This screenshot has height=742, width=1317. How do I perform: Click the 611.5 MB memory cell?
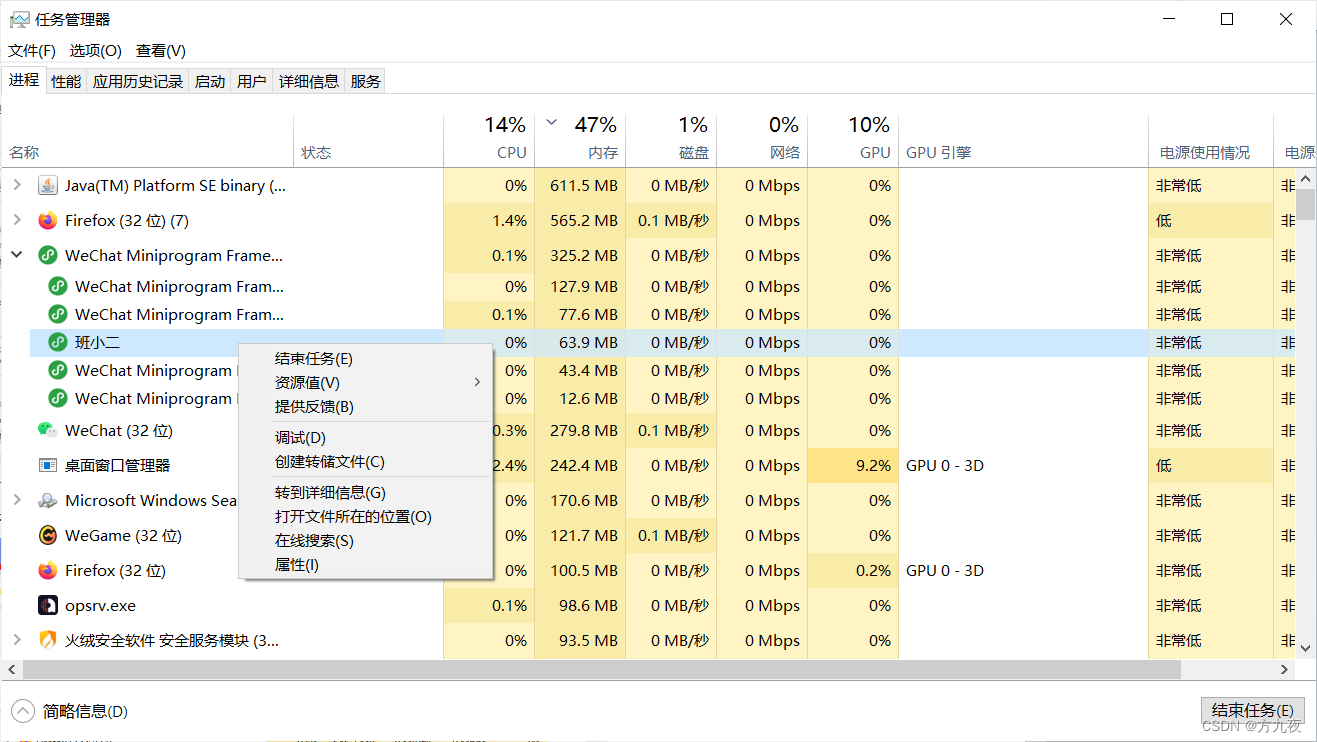[580, 186]
